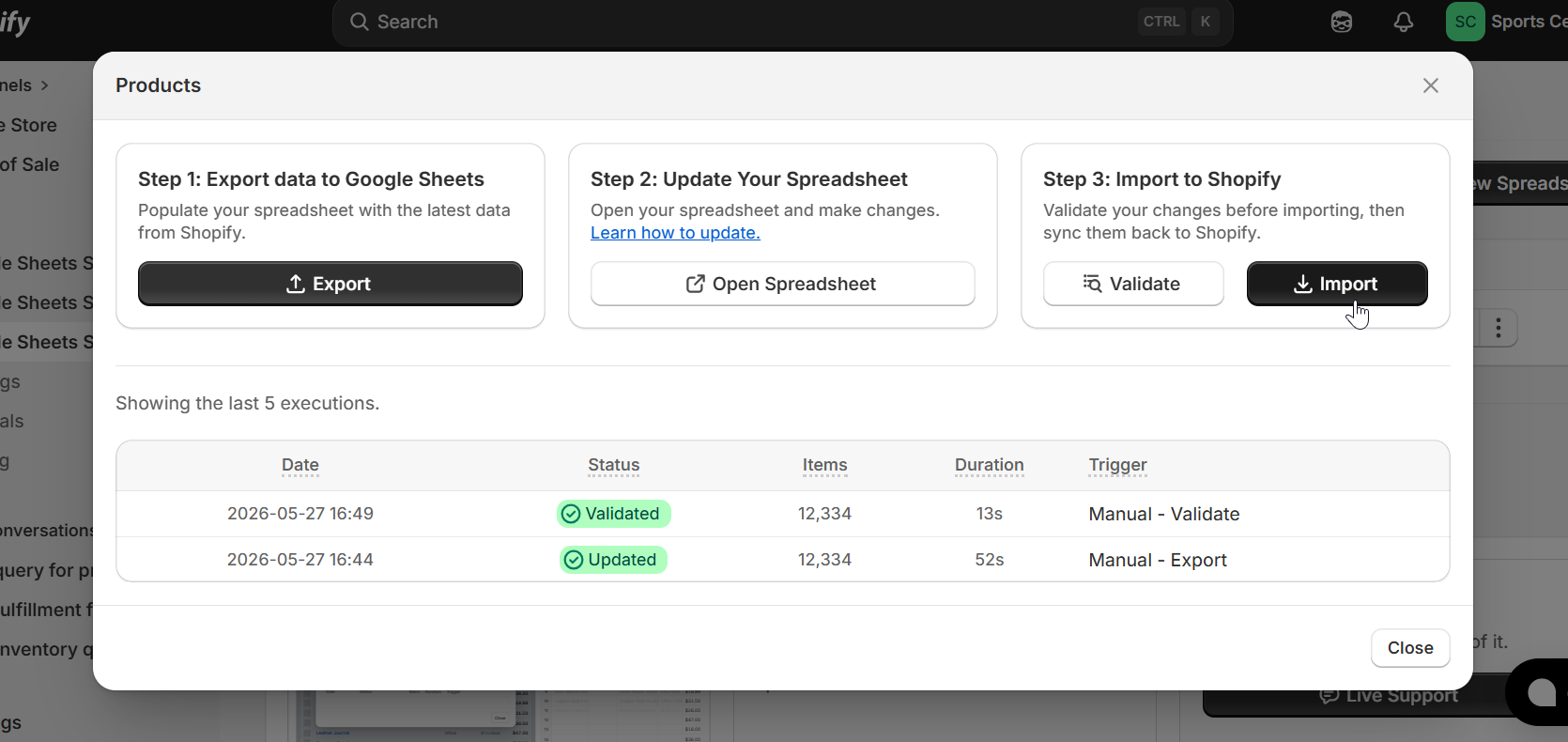Click the Export upload arrow icon
Screen dimensions: 1568x742
coord(296,284)
